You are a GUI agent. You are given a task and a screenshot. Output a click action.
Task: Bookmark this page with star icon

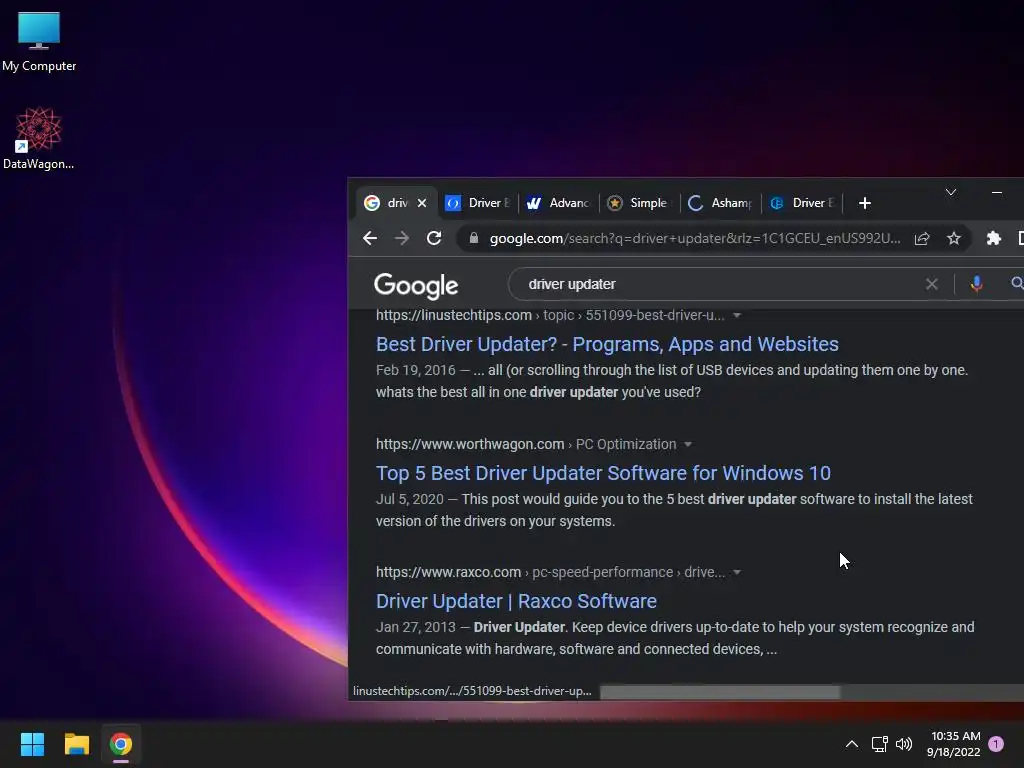click(954, 238)
